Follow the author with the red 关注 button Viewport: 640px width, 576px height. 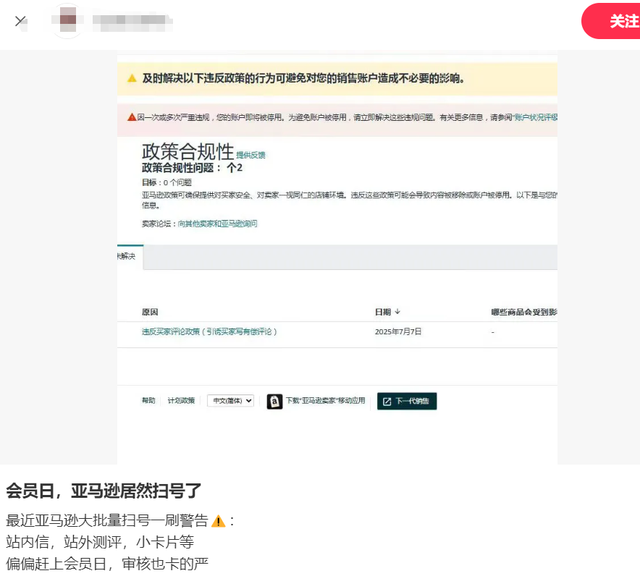pyautogui.click(x=611, y=21)
